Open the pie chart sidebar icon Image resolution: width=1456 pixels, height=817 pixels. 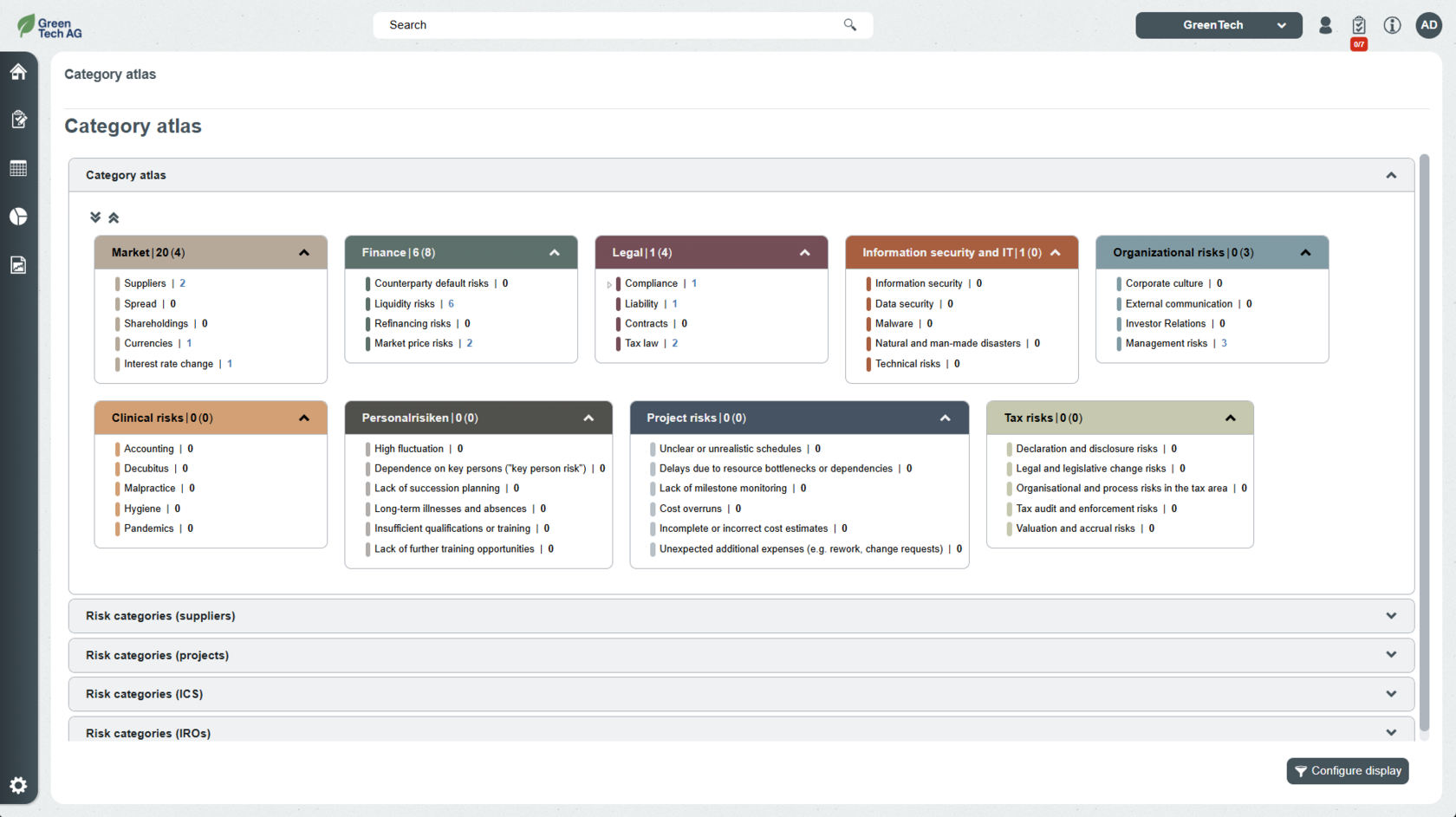tap(18, 217)
